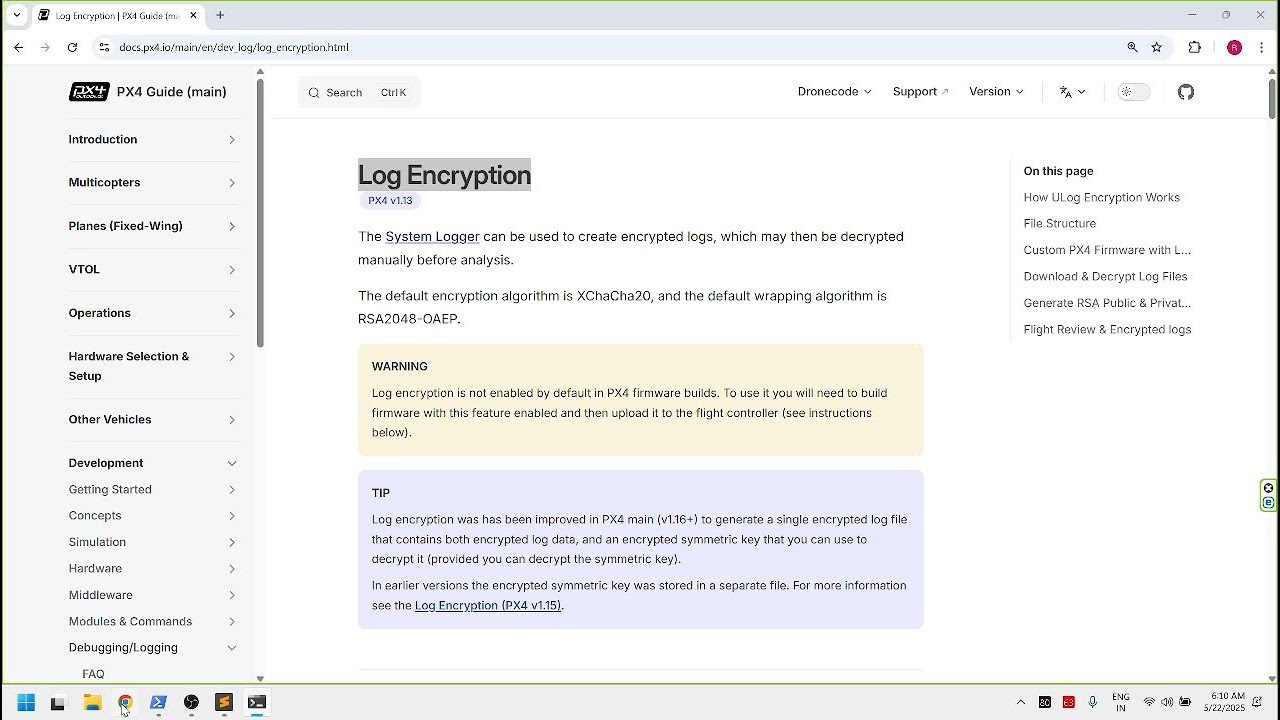Open Google Chrome from the taskbar
The width and height of the screenshot is (1280, 720).
click(x=125, y=703)
